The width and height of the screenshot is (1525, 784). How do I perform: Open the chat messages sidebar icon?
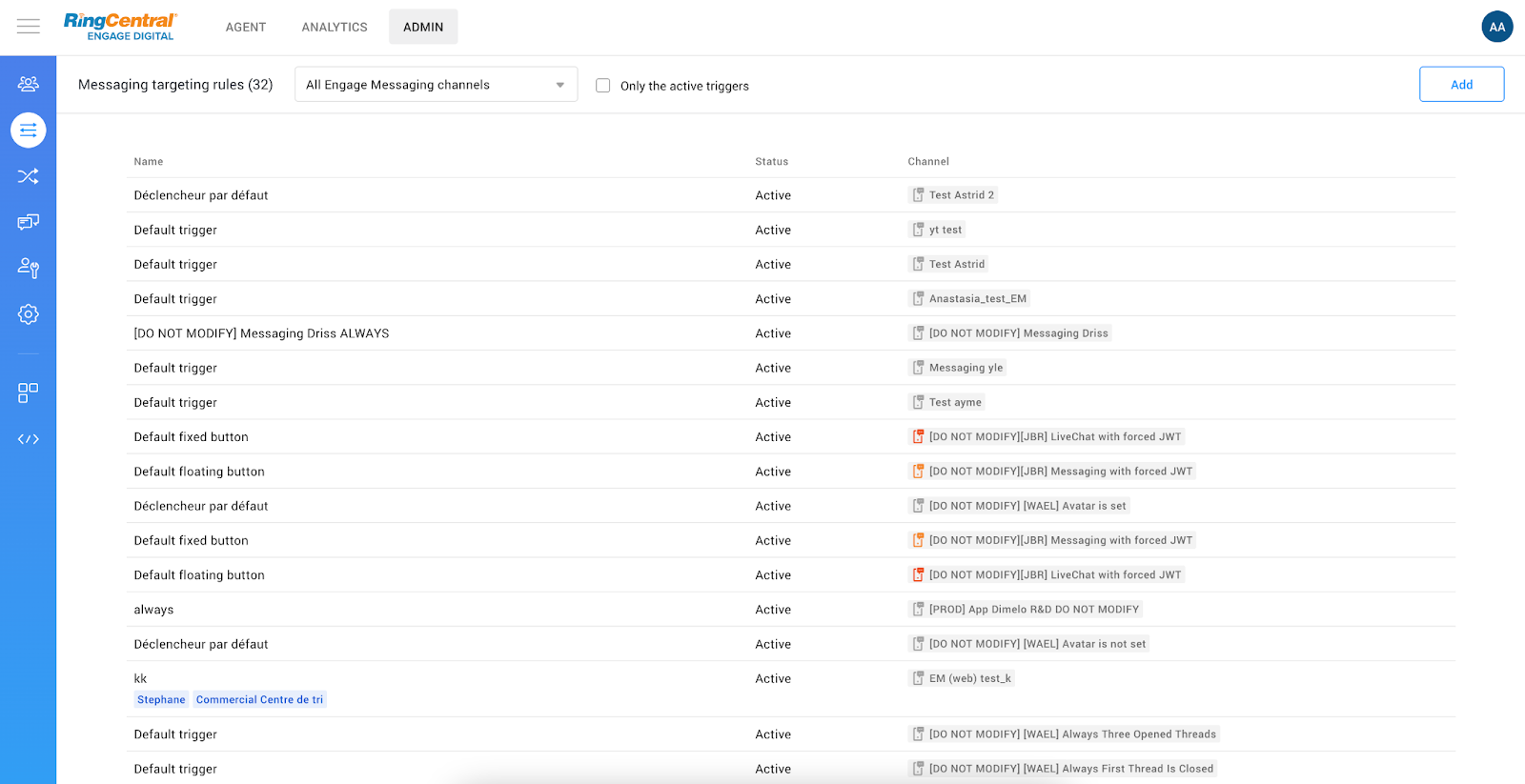coord(29,222)
